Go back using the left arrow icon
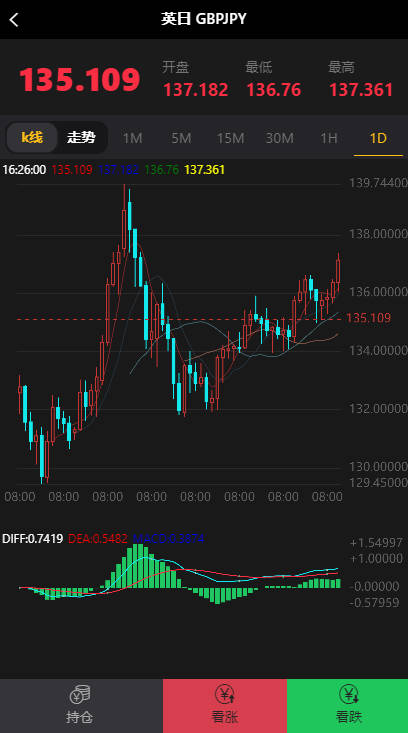This screenshot has width=408, height=733. point(14,20)
